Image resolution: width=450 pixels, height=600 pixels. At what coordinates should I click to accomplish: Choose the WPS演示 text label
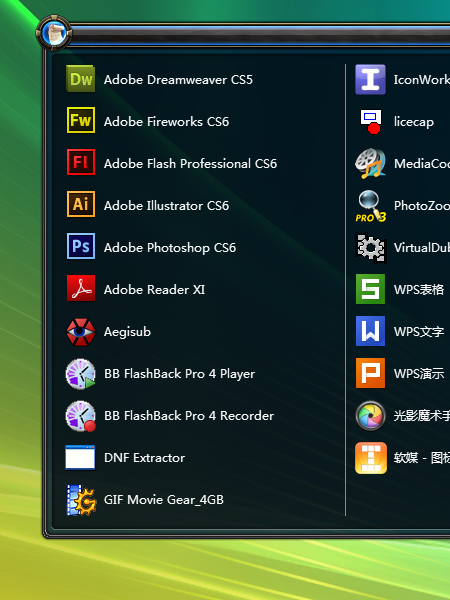click(419, 373)
